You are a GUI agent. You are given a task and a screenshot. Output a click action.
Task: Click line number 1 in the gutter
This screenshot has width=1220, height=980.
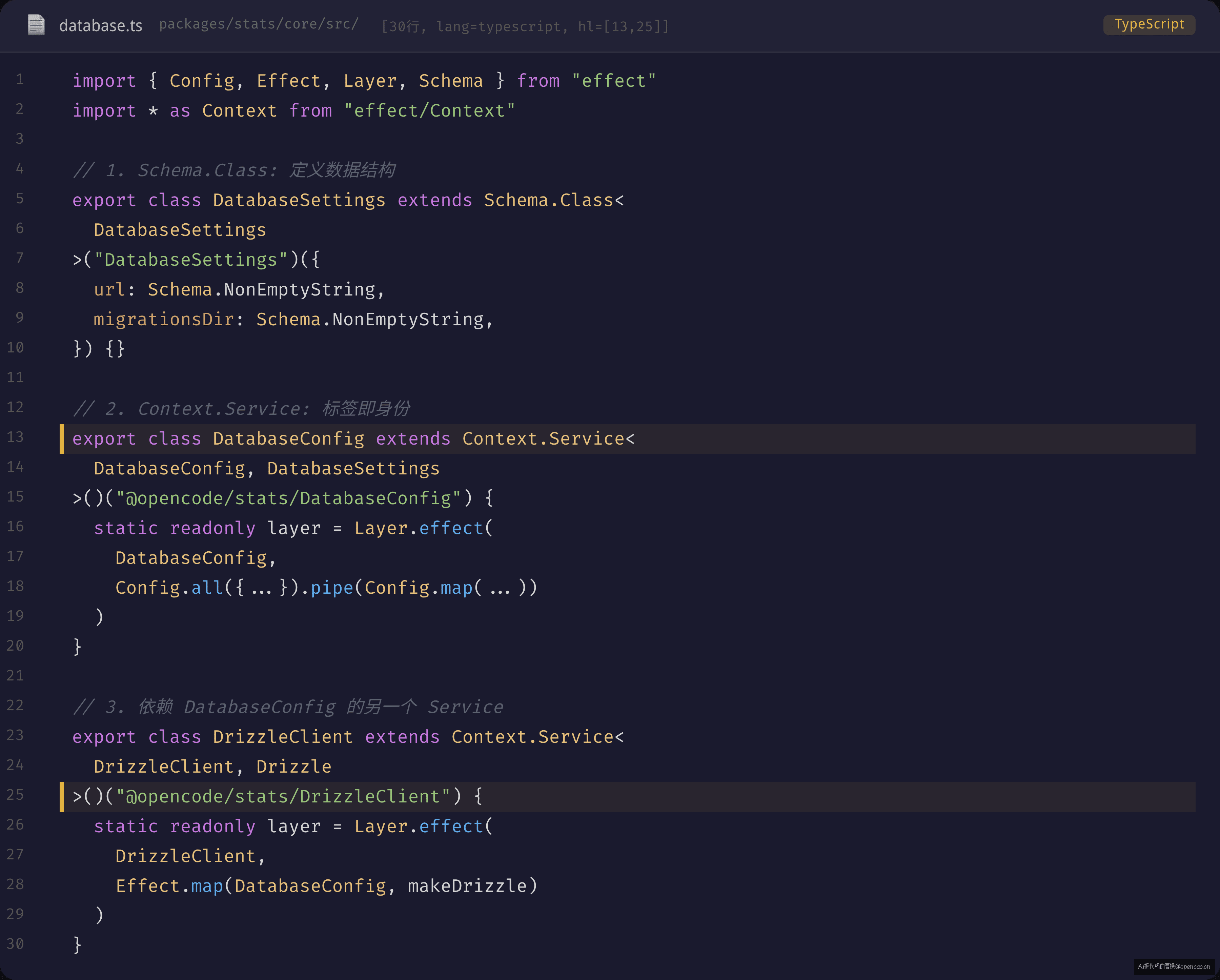[x=20, y=79]
